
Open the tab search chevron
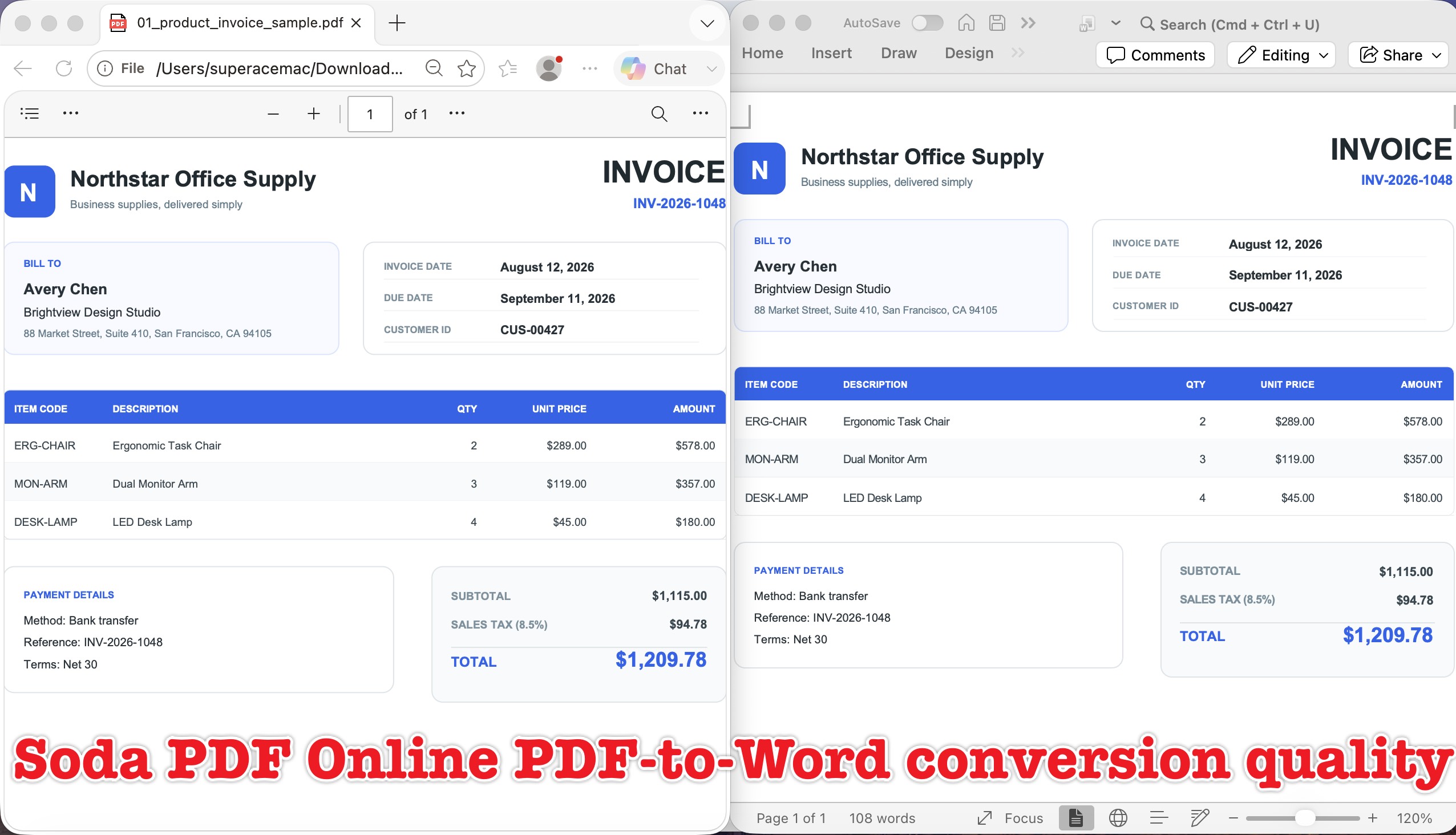(x=707, y=23)
